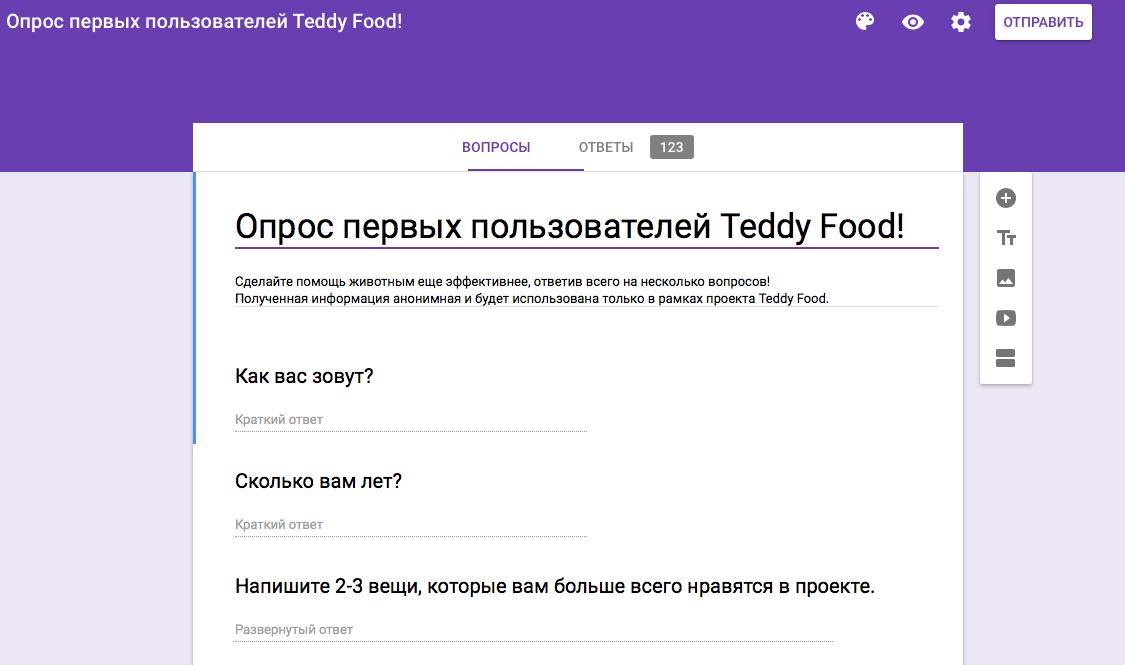This screenshot has height=665, width=1125.
Task: Open the color palette theme icon
Action: tap(865, 22)
